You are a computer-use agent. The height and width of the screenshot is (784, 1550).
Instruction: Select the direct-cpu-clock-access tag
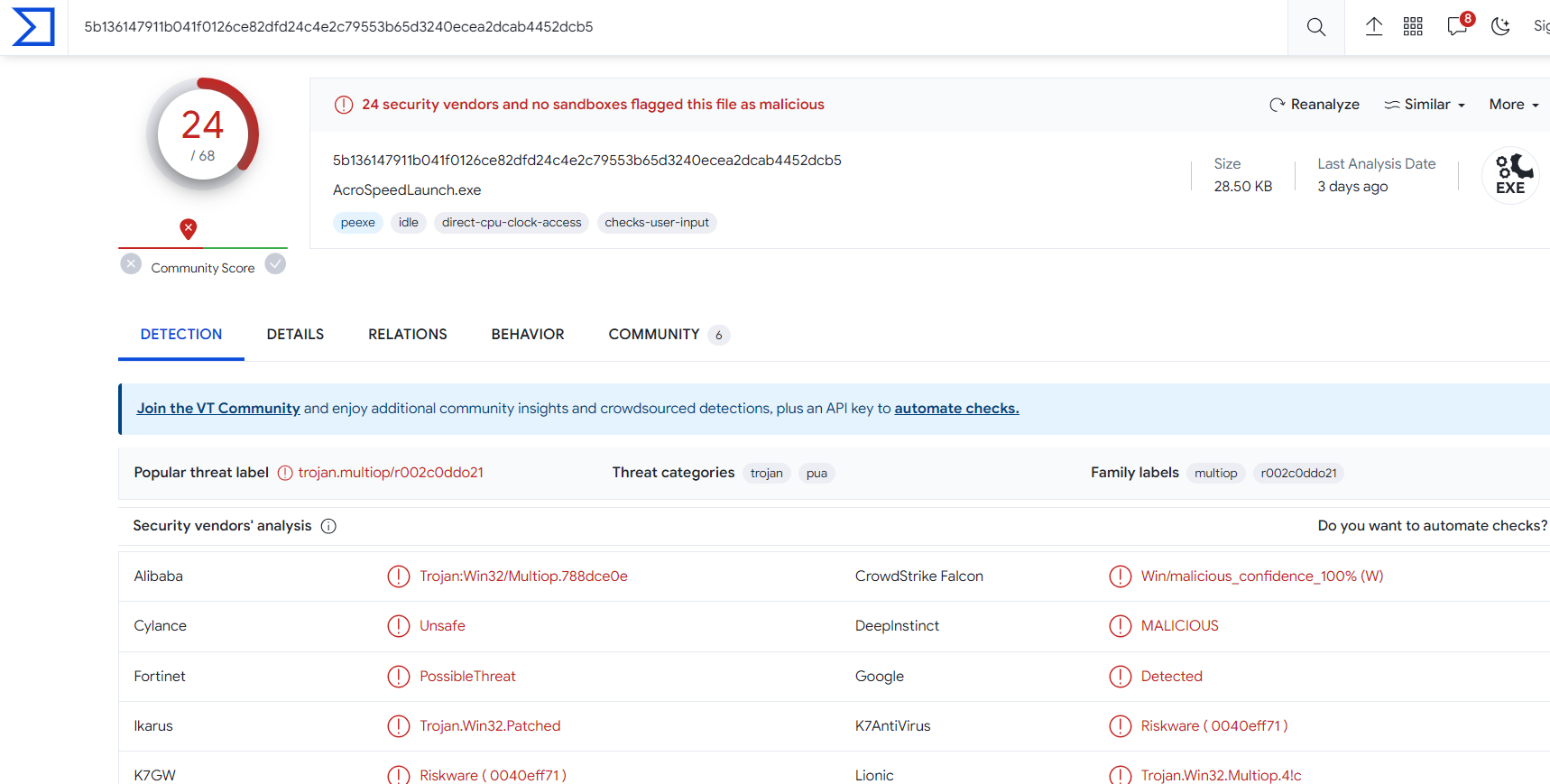pyautogui.click(x=512, y=223)
